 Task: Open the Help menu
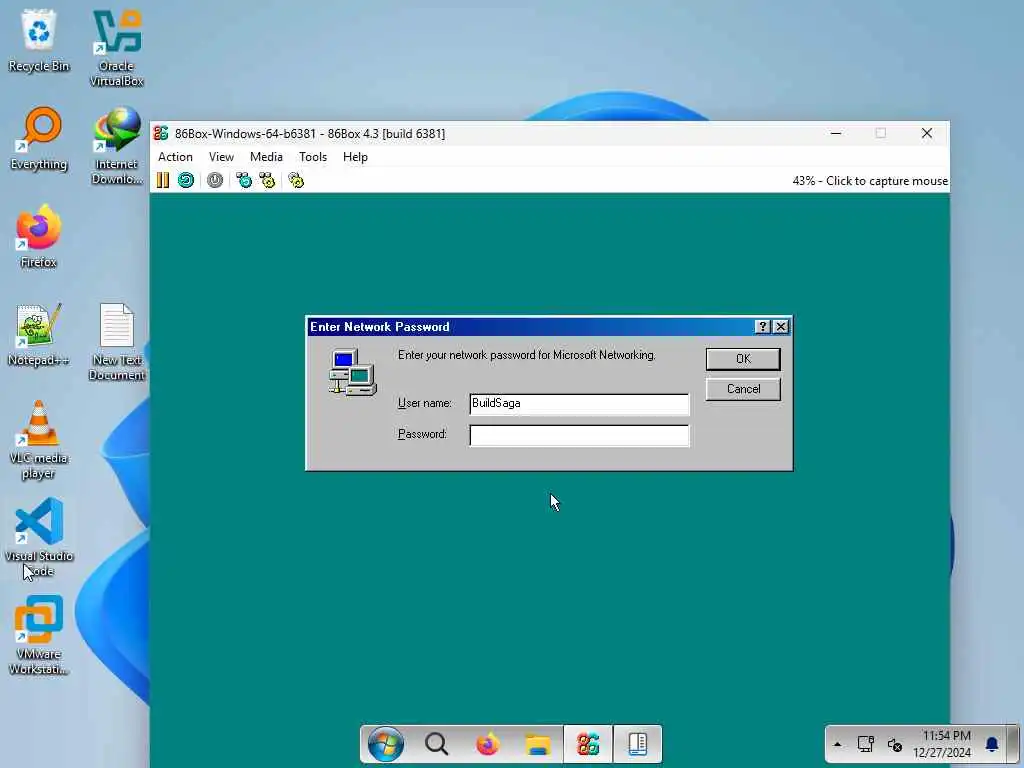point(355,157)
